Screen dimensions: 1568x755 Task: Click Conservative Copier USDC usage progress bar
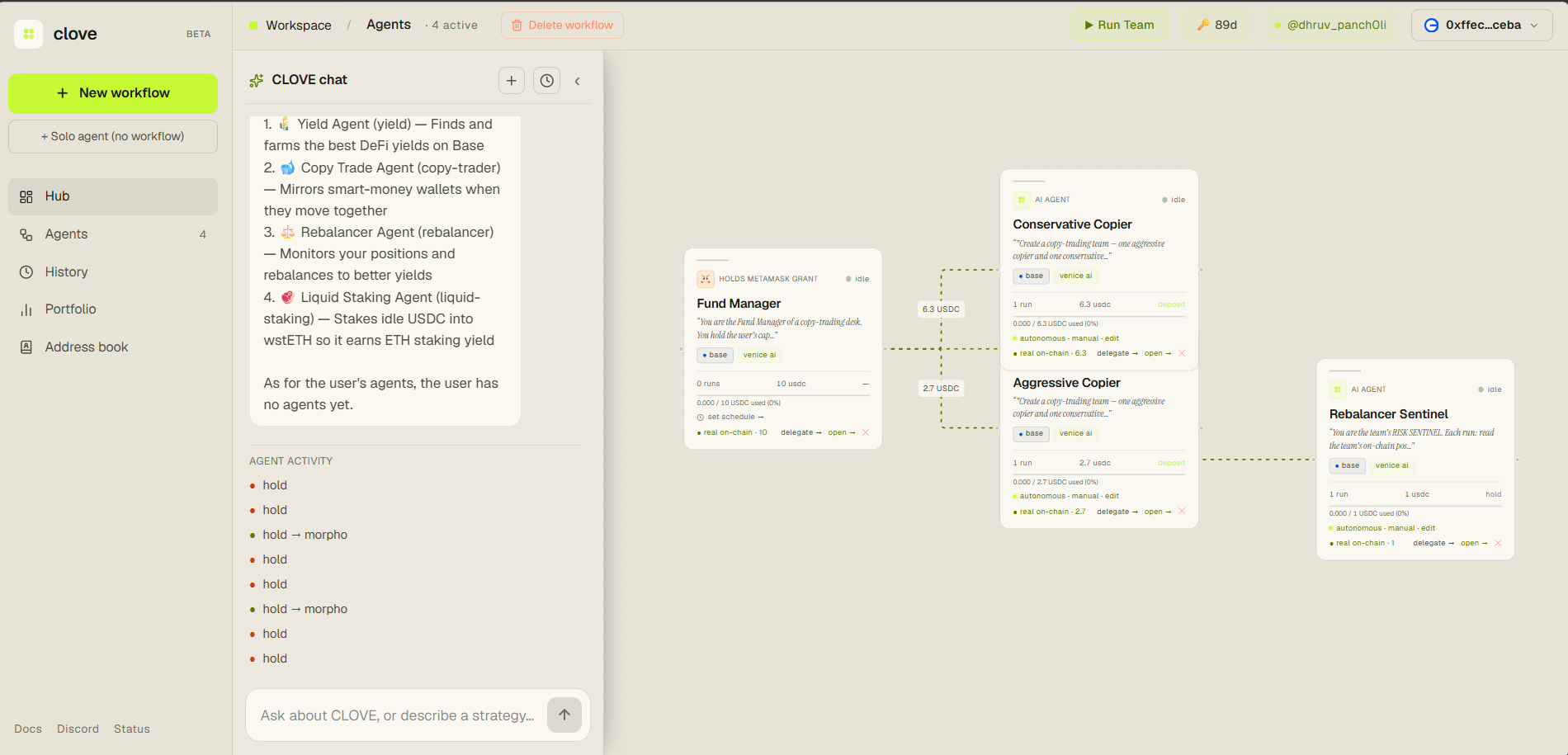[x=1099, y=316]
